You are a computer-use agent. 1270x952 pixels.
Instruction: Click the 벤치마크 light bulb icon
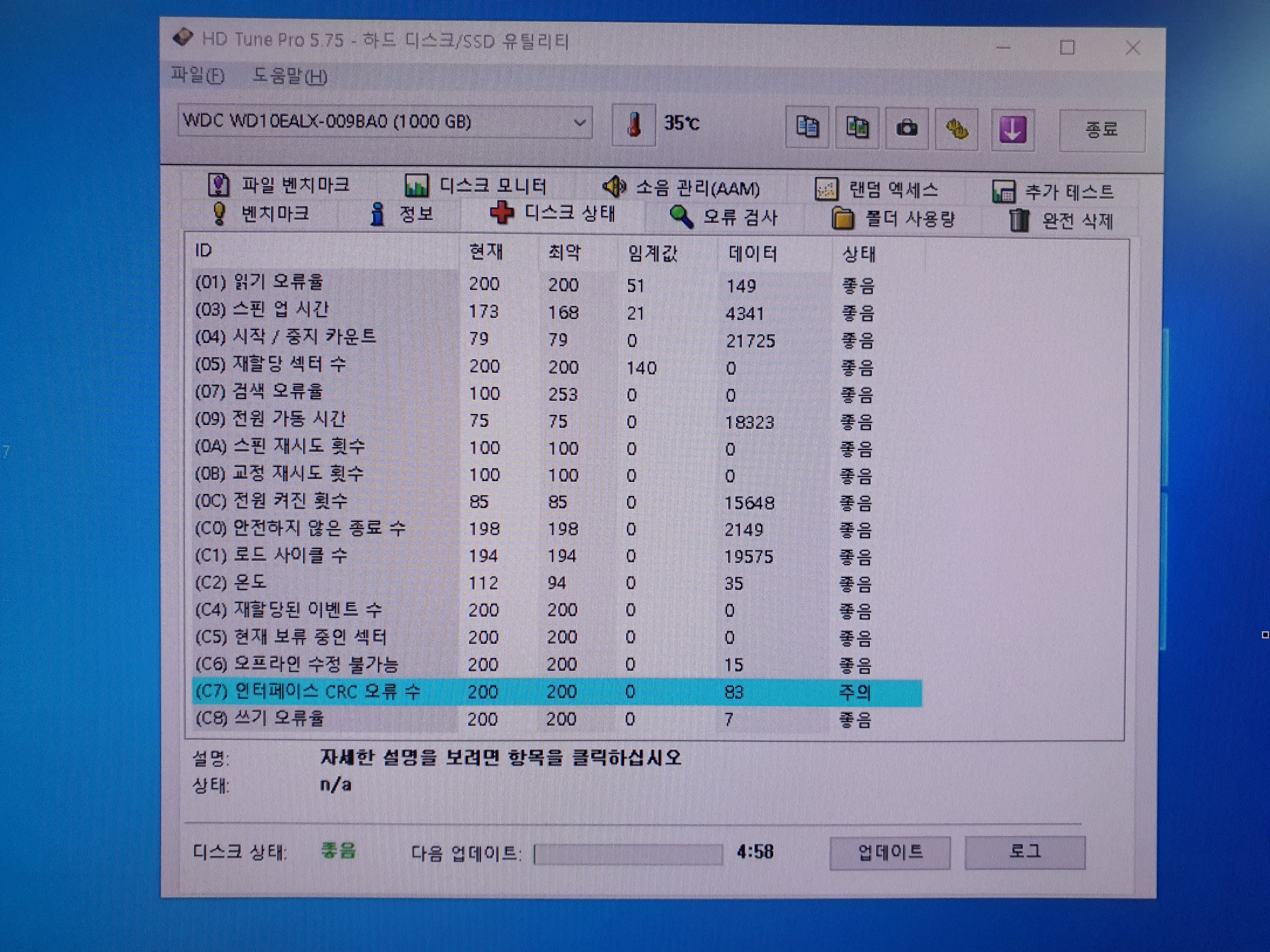tap(219, 213)
